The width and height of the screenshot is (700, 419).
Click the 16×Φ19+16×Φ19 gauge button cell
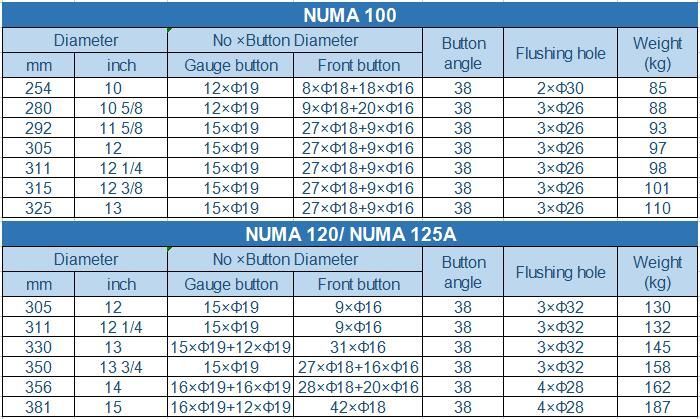click(x=231, y=387)
